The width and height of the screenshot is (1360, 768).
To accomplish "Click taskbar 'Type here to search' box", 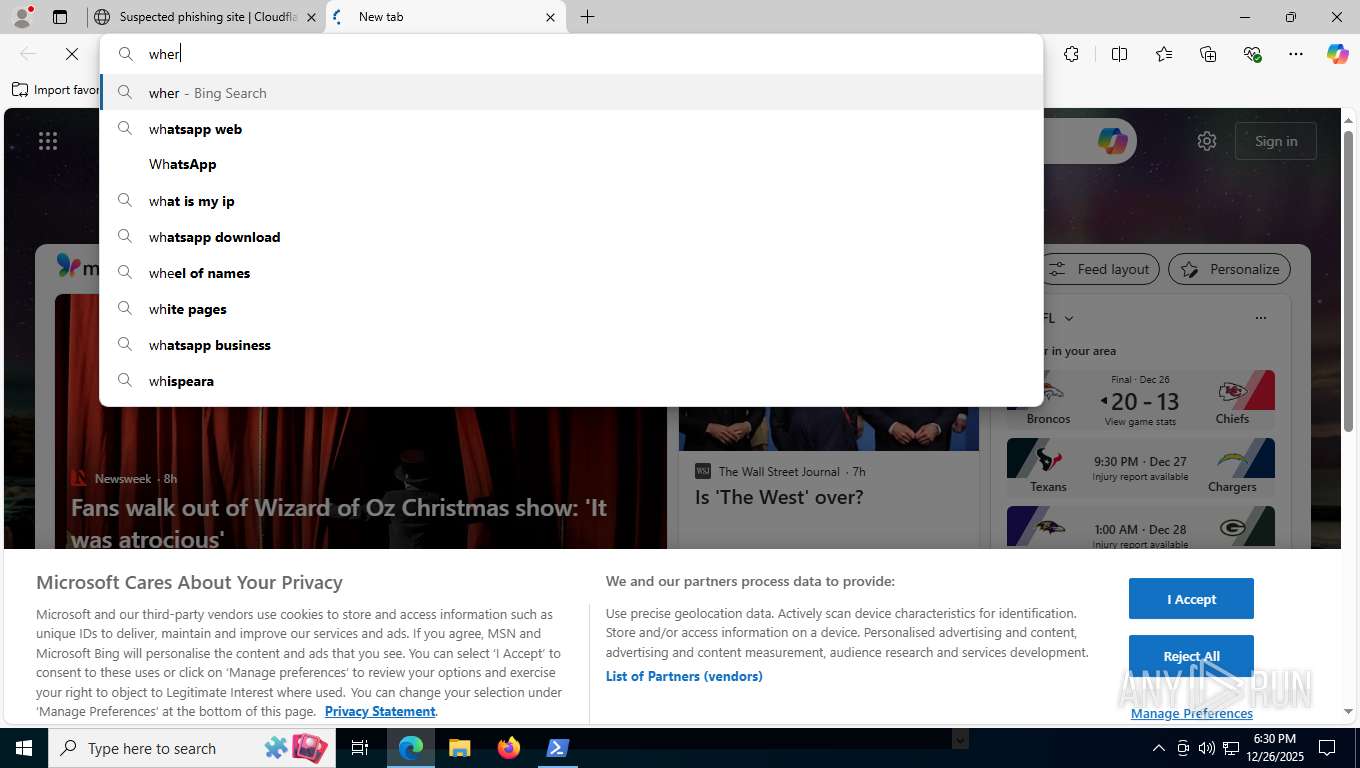I will click(190, 748).
